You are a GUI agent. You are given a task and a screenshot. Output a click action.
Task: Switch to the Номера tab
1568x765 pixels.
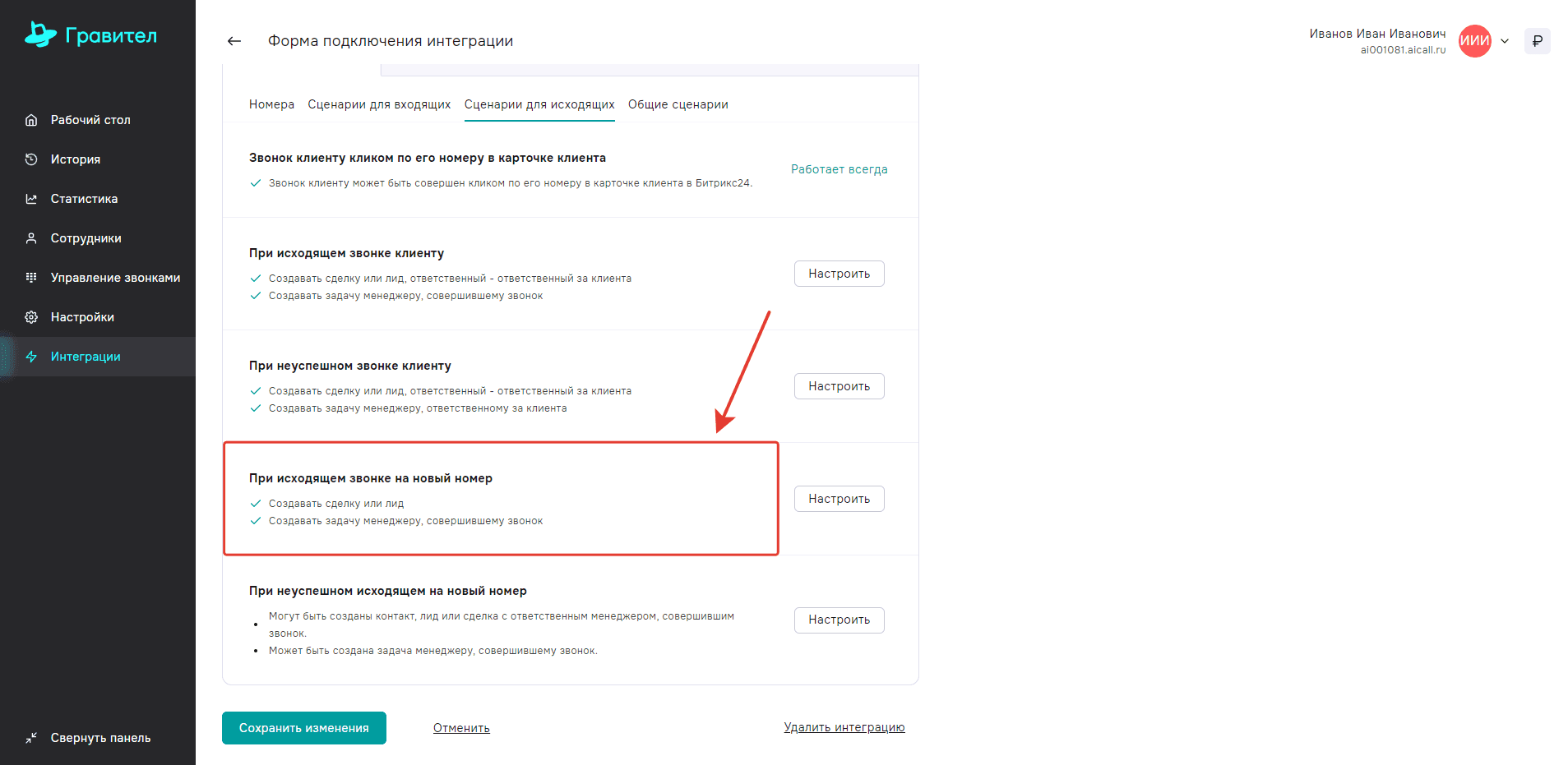coord(271,104)
